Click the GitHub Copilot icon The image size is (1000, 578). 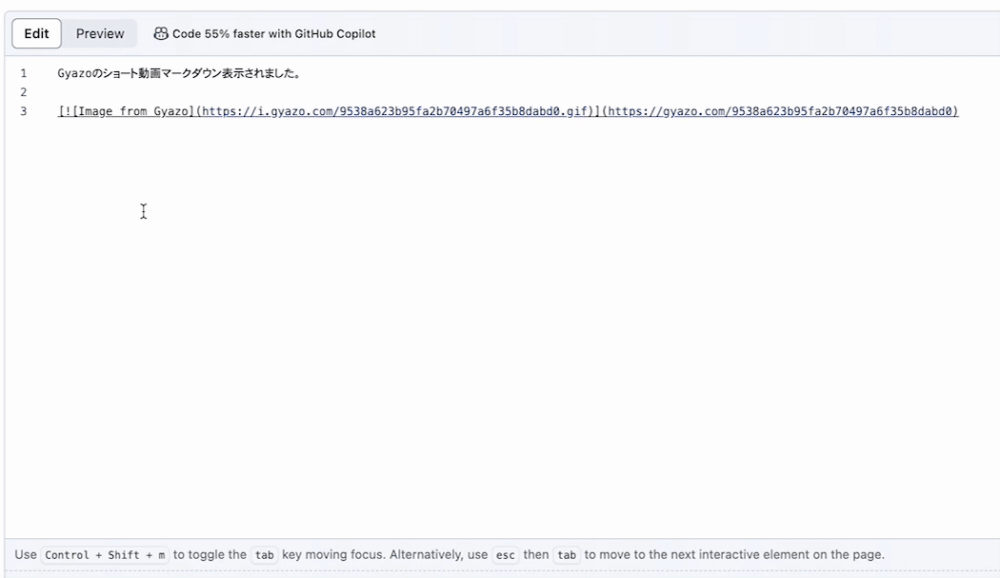pyautogui.click(x=160, y=33)
